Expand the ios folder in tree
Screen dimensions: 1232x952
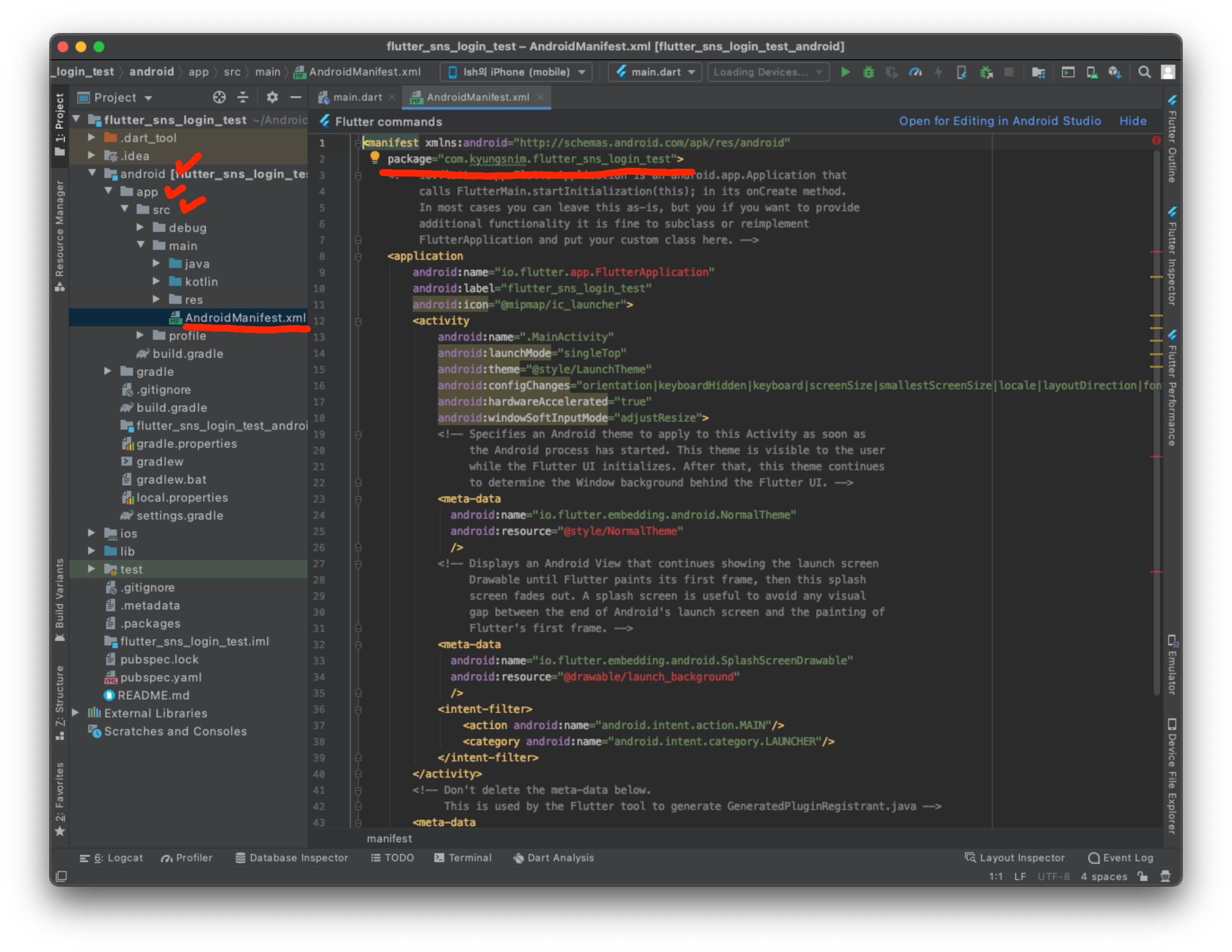point(91,533)
